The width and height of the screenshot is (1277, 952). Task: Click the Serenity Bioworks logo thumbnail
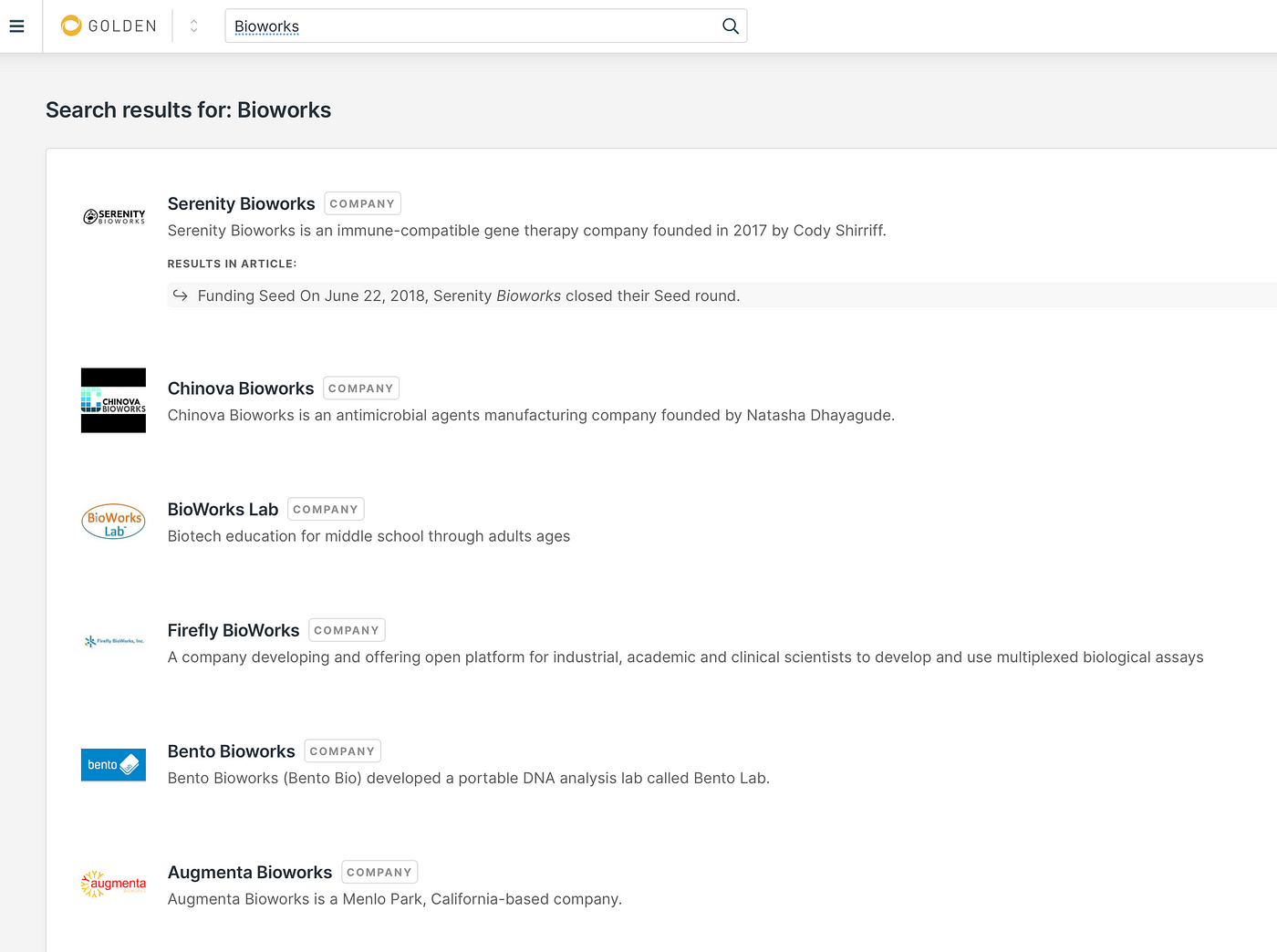[x=113, y=217]
